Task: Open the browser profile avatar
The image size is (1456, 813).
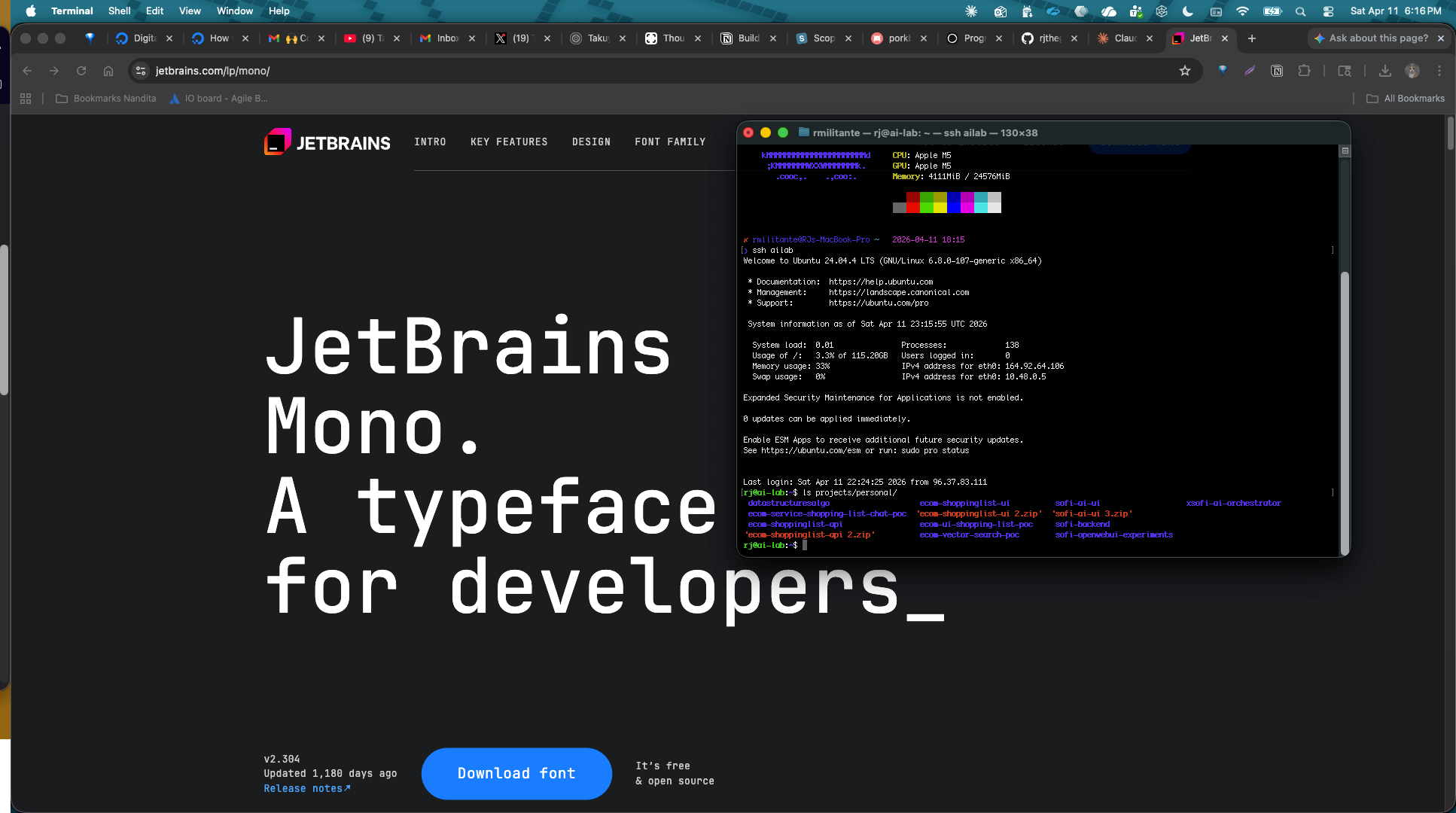Action: [x=1412, y=71]
